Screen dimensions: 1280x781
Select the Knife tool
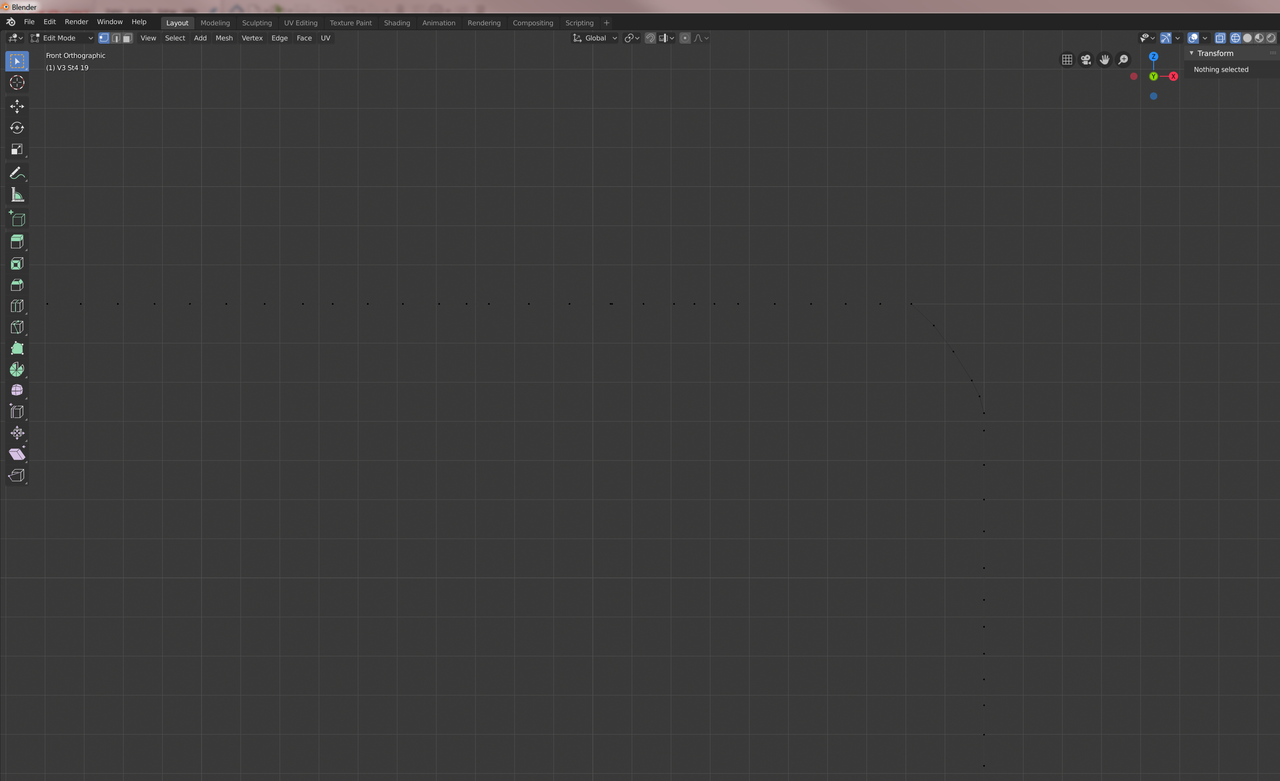pyautogui.click(x=17, y=327)
